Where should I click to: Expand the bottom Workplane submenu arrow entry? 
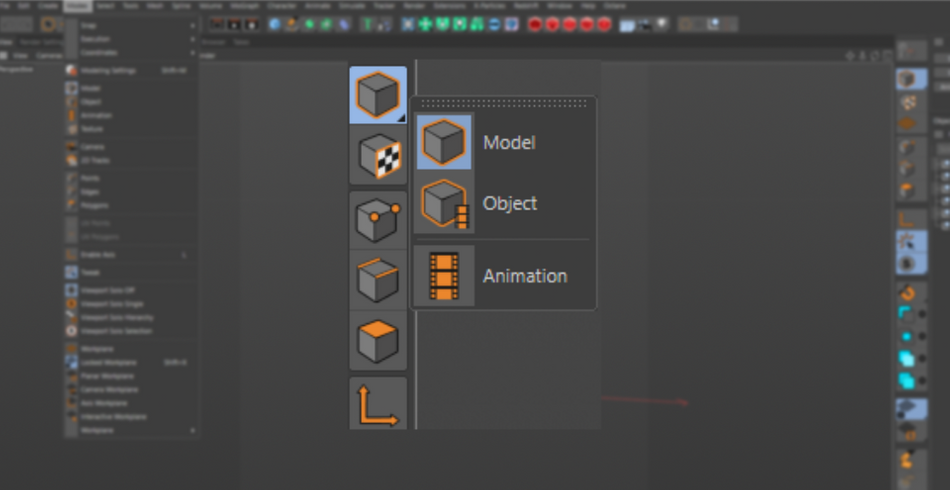[x=131, y=430]
